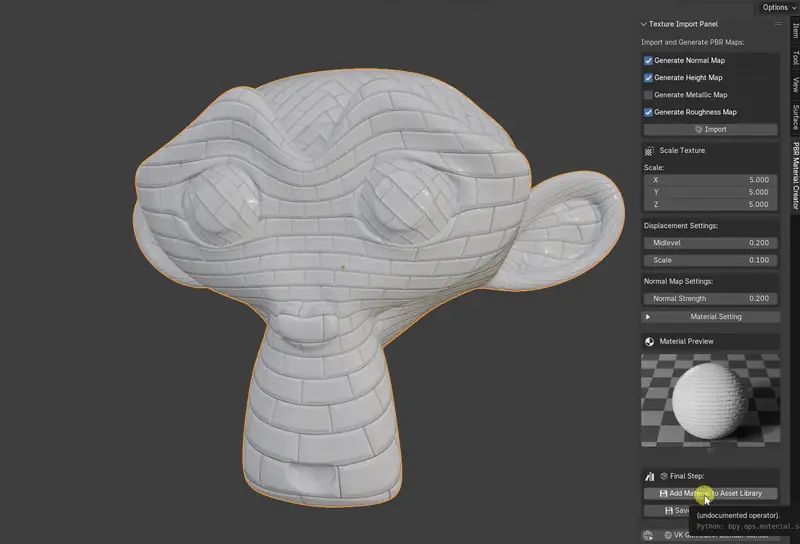This screenshot has width=800, height=544.
Task: Adjust the displacement Midlevel slider
Action: (710, 243)
